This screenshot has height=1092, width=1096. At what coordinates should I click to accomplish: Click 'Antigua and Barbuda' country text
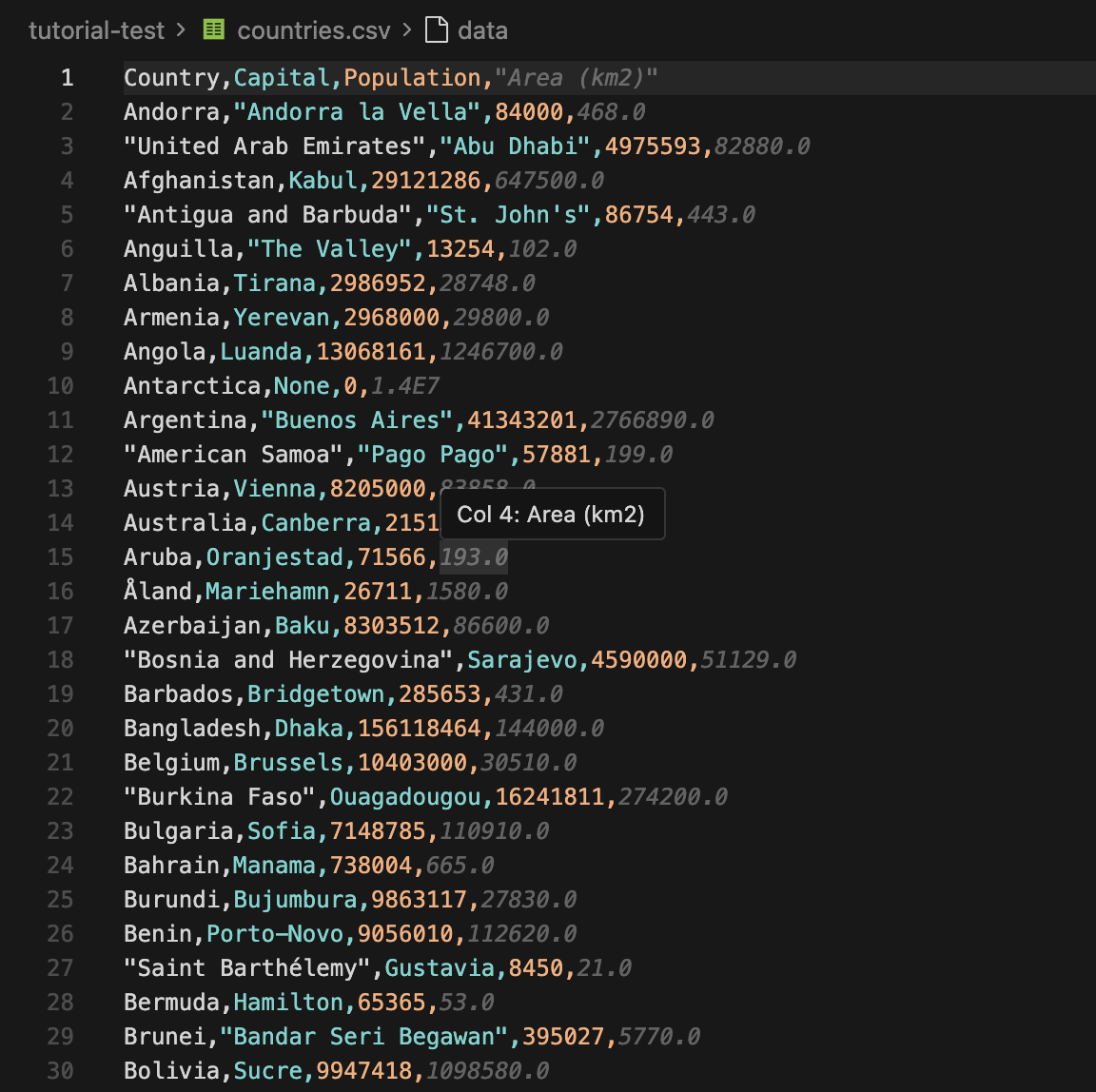pyautogui.click(x=267, y=214)
